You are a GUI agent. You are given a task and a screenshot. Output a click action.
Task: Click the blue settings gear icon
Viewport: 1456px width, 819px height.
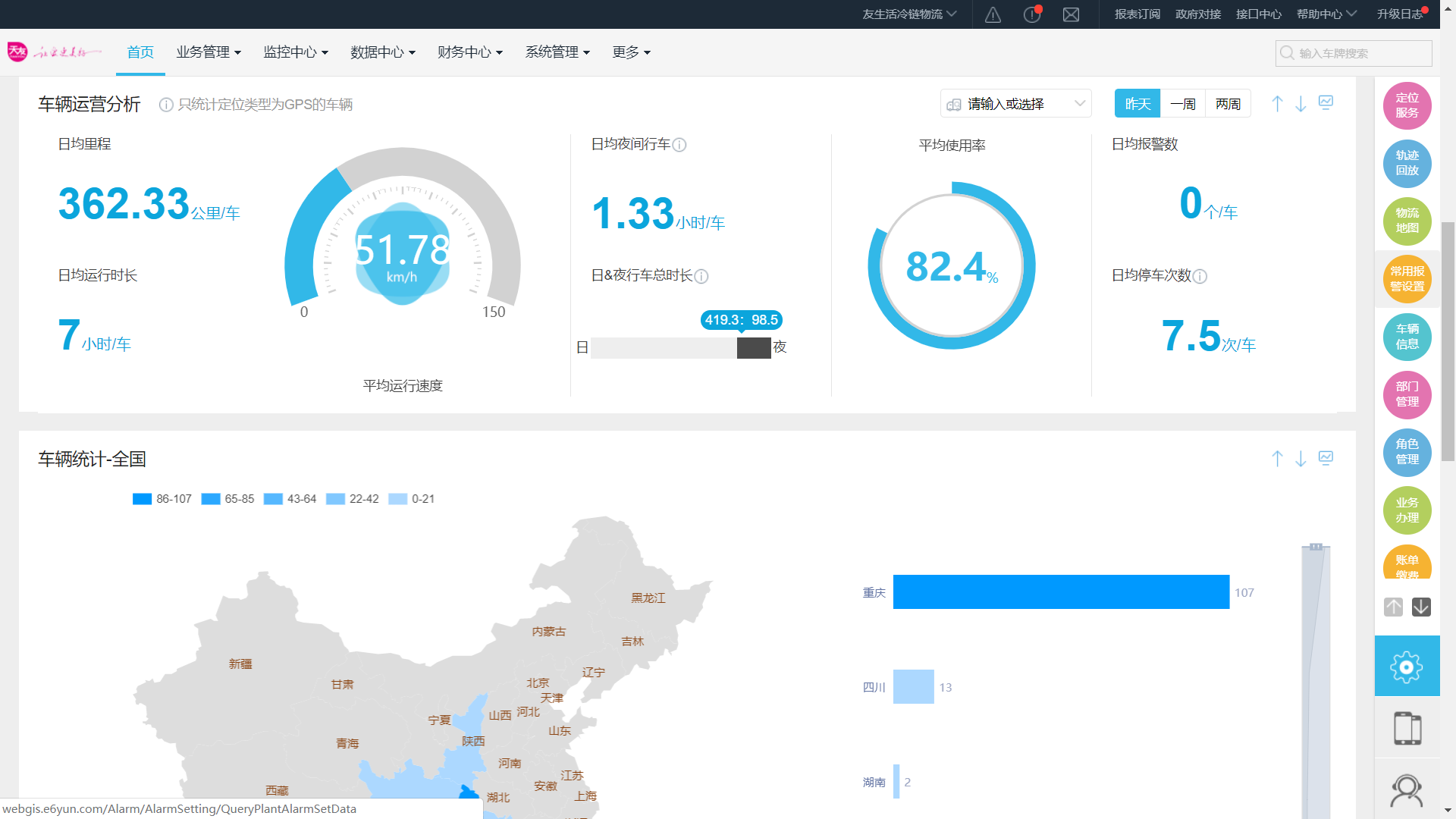coord(1406,667)
